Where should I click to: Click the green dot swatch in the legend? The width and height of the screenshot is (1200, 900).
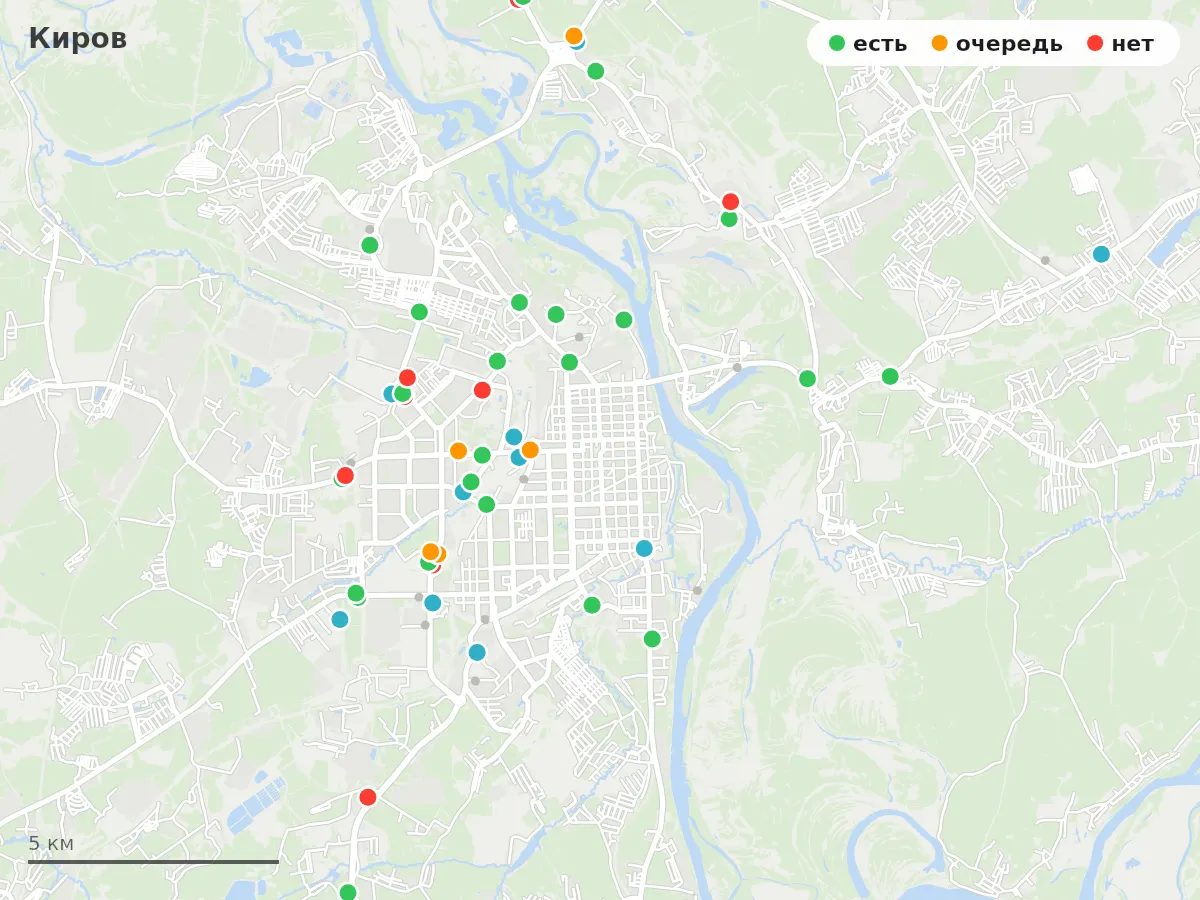[x=838, y=44]
